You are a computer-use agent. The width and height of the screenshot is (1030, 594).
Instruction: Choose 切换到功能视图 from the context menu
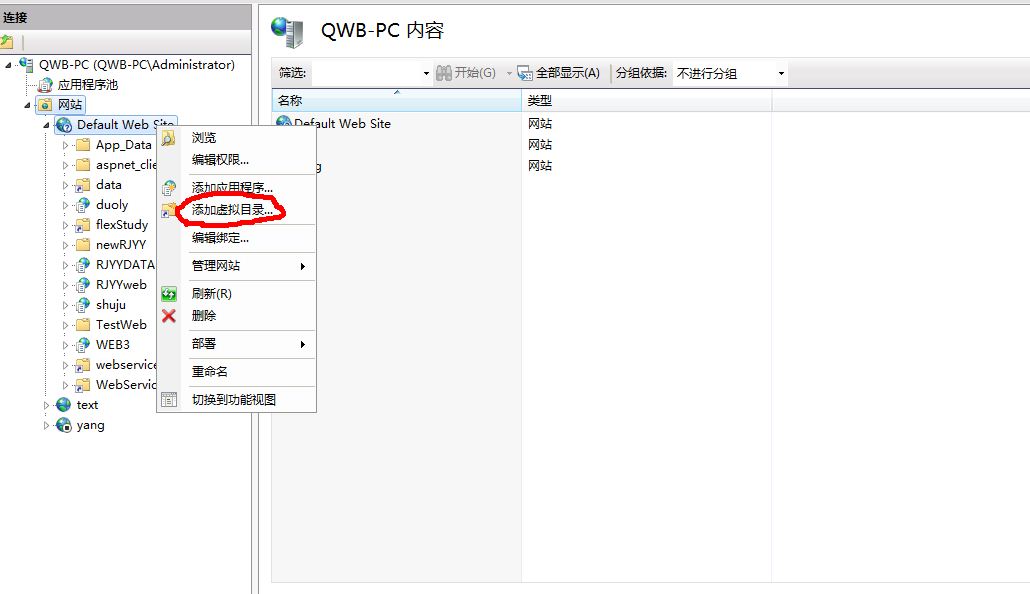(x=236, y=400)
